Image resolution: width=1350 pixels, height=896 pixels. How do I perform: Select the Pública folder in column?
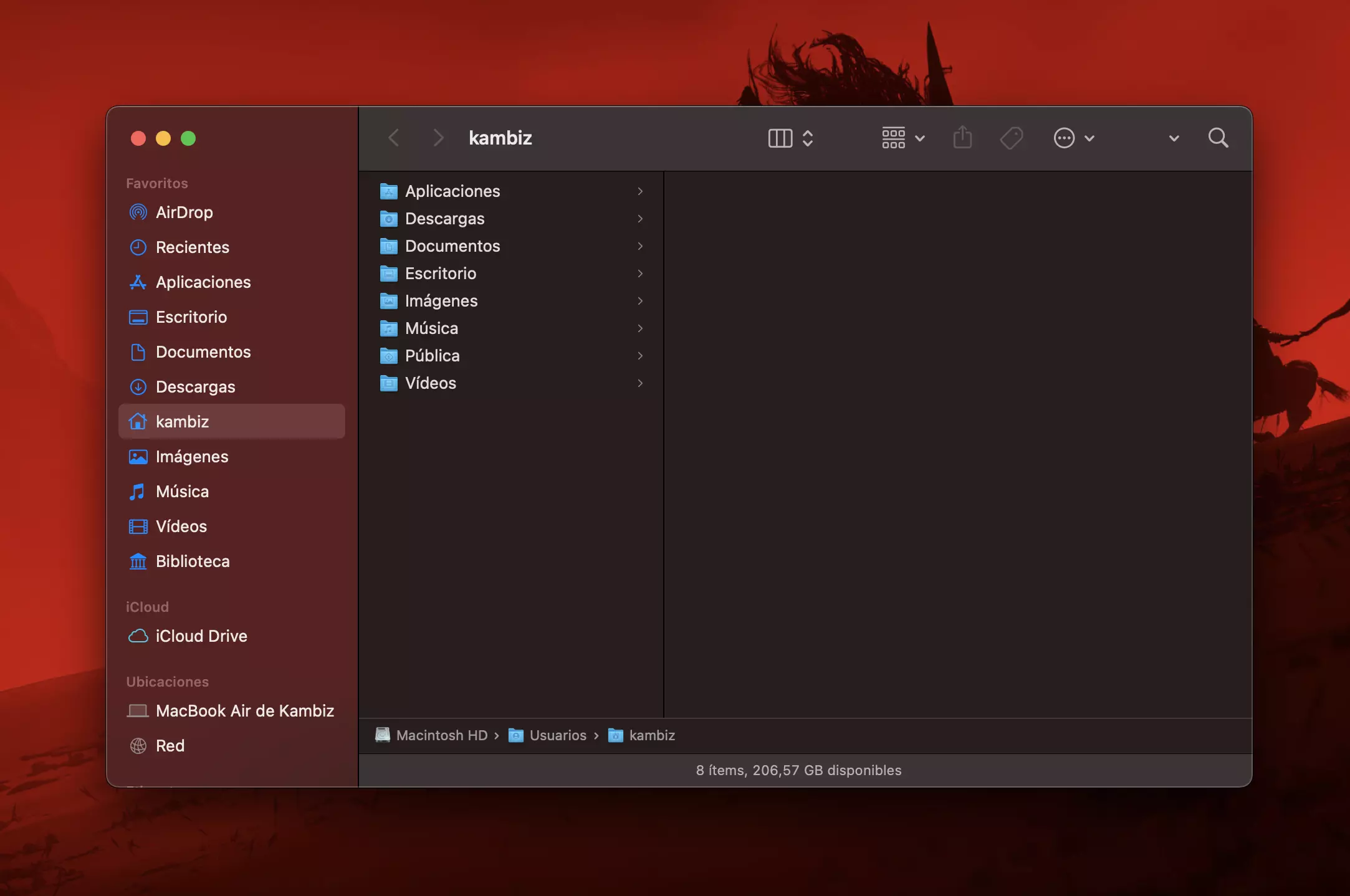click(511, 356)
